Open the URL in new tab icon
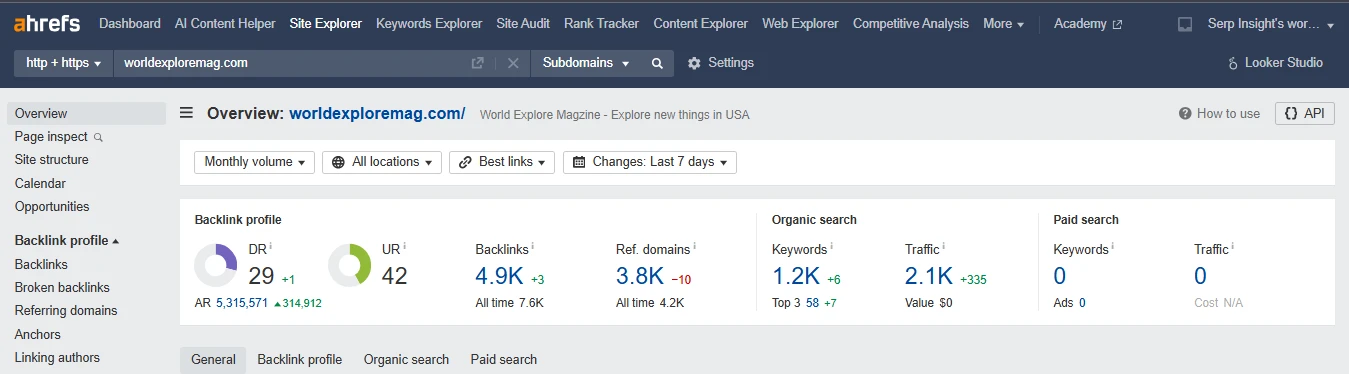The height and width of the screenshot is (374, 1349). click(478, 63)
